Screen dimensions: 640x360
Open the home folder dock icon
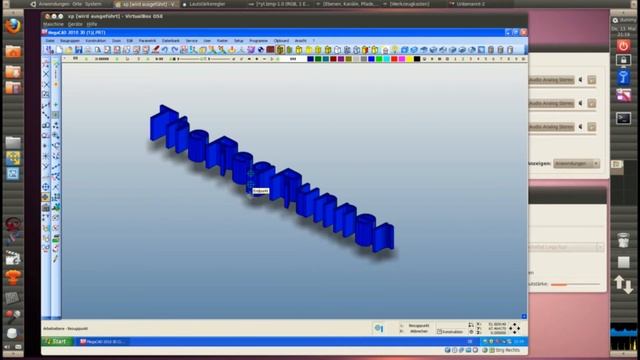(13, 51)
